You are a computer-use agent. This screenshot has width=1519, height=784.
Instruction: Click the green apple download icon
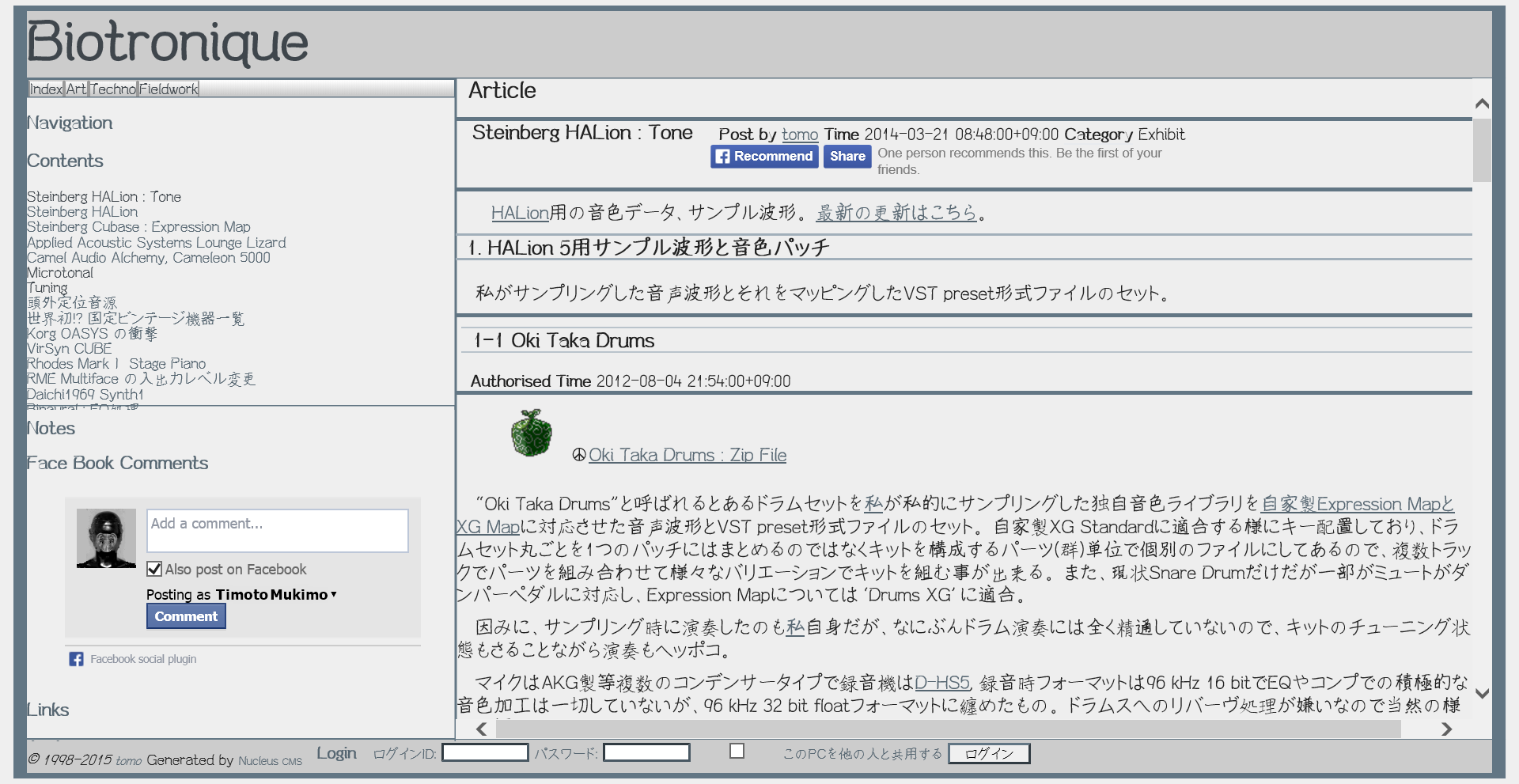pyautogui.click(x=531, y=433)
